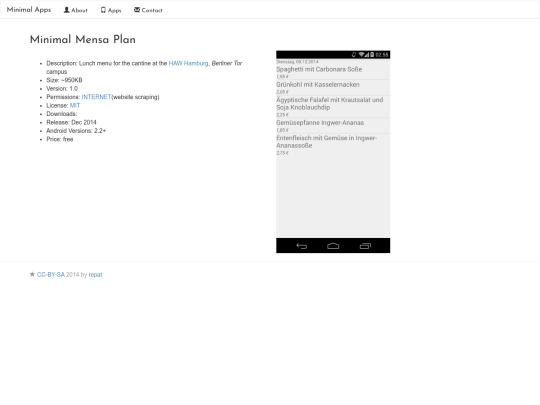Screen dimensions: 540x405
Task: Click the Minimal Mensa Plan heading
Action: [83, 40]
